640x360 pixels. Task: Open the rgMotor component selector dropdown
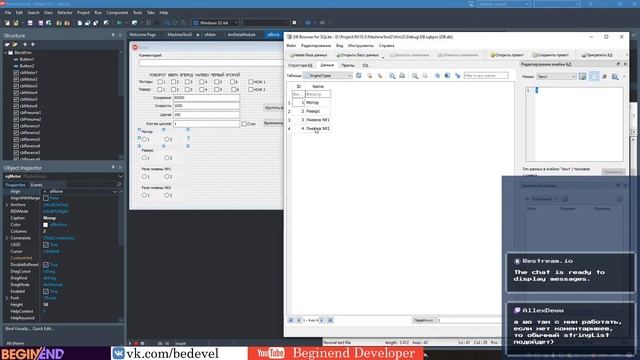point(120,176)
